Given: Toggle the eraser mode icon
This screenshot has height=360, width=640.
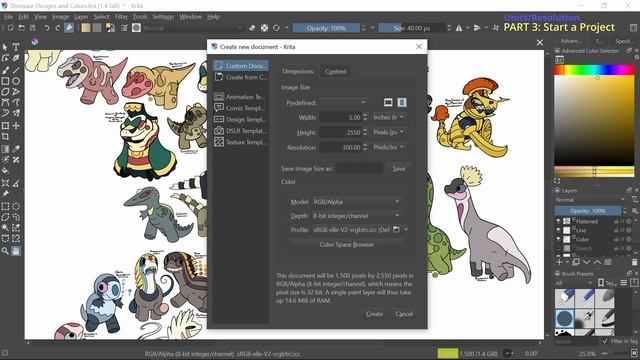Looking at the screenshot, I should click(x=252, y=28).
